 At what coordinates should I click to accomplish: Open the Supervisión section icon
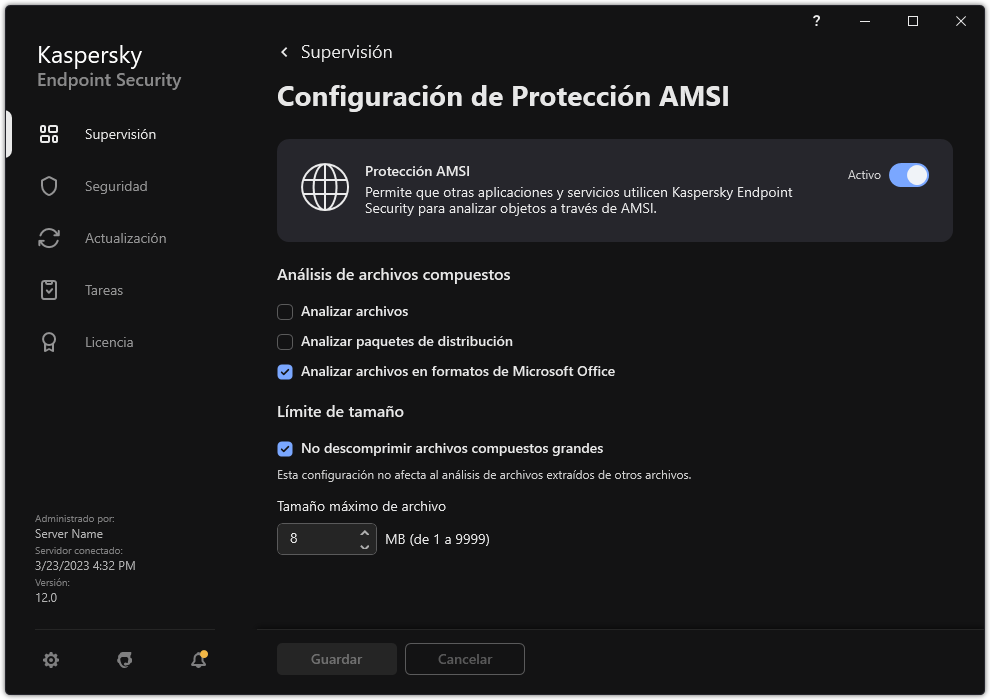point(48,133)
